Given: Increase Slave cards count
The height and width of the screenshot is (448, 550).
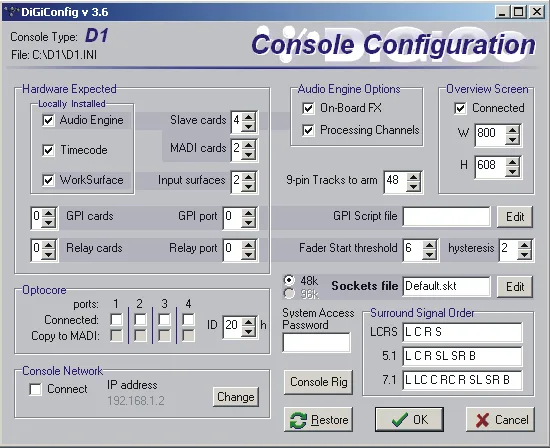Looking at the screenshot, I should click(248, 118).
